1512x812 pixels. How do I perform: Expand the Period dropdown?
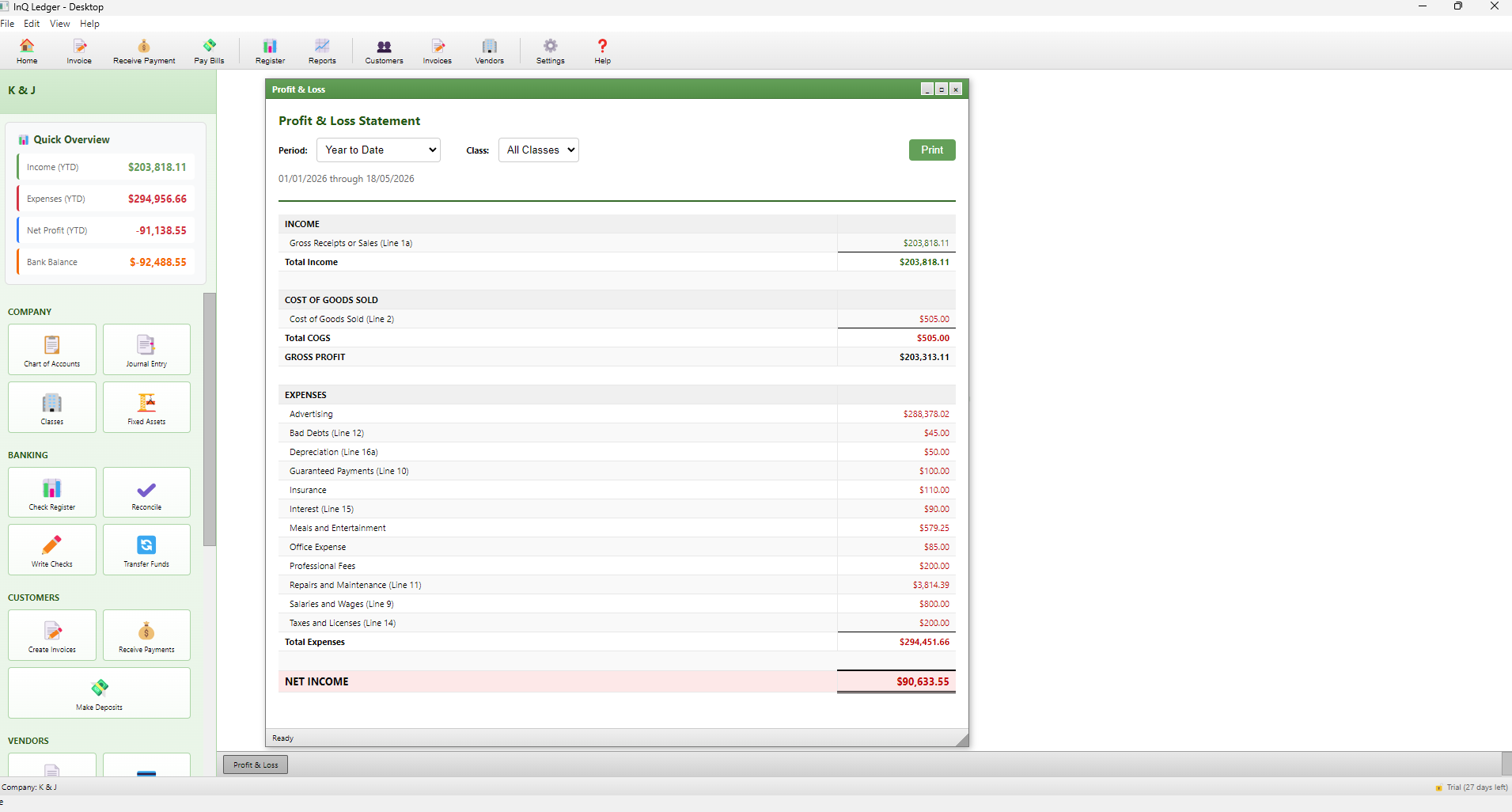point(378,150)
